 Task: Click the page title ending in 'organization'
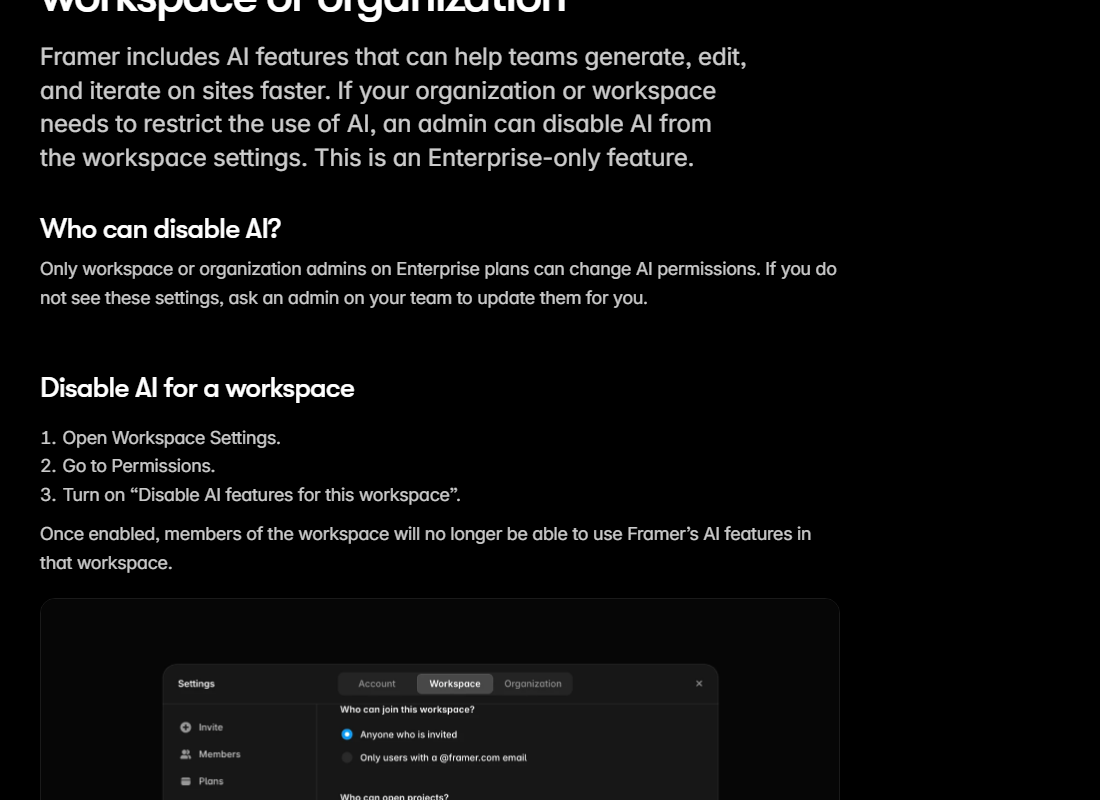[x=303, y=7]
